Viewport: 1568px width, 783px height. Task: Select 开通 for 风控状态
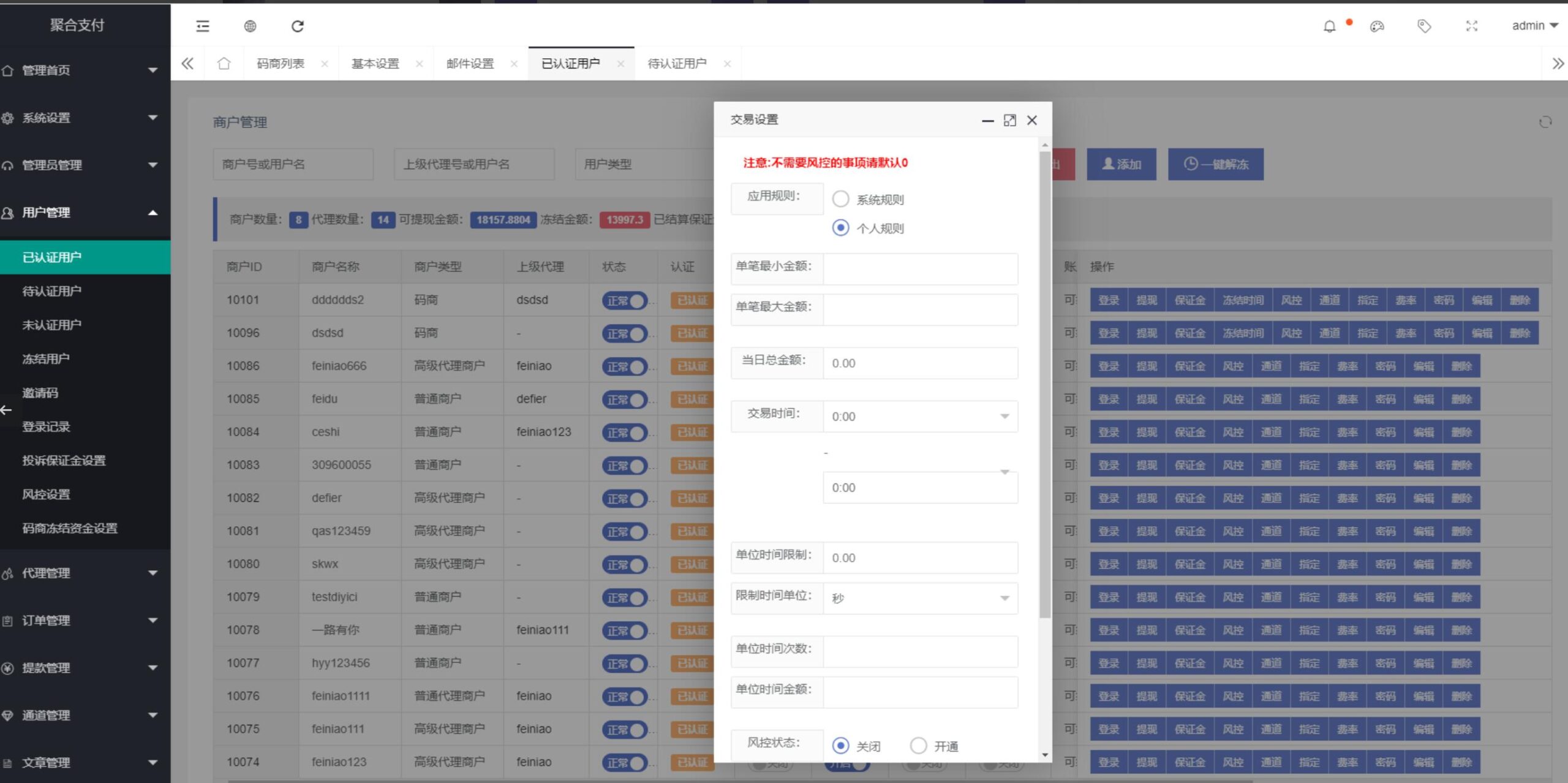coord(918,746)
